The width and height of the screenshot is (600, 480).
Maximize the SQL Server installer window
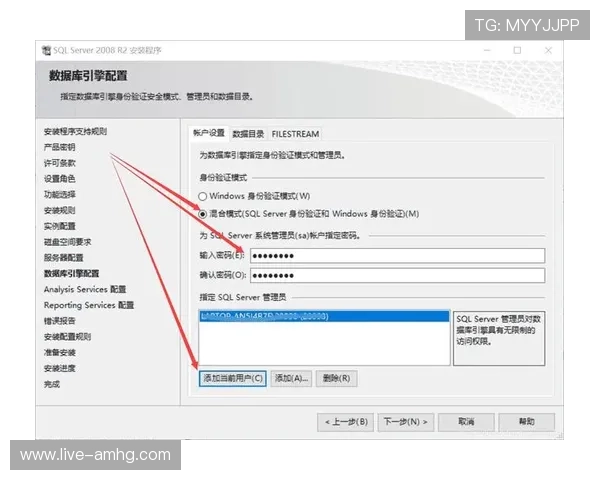pos(517,50)
